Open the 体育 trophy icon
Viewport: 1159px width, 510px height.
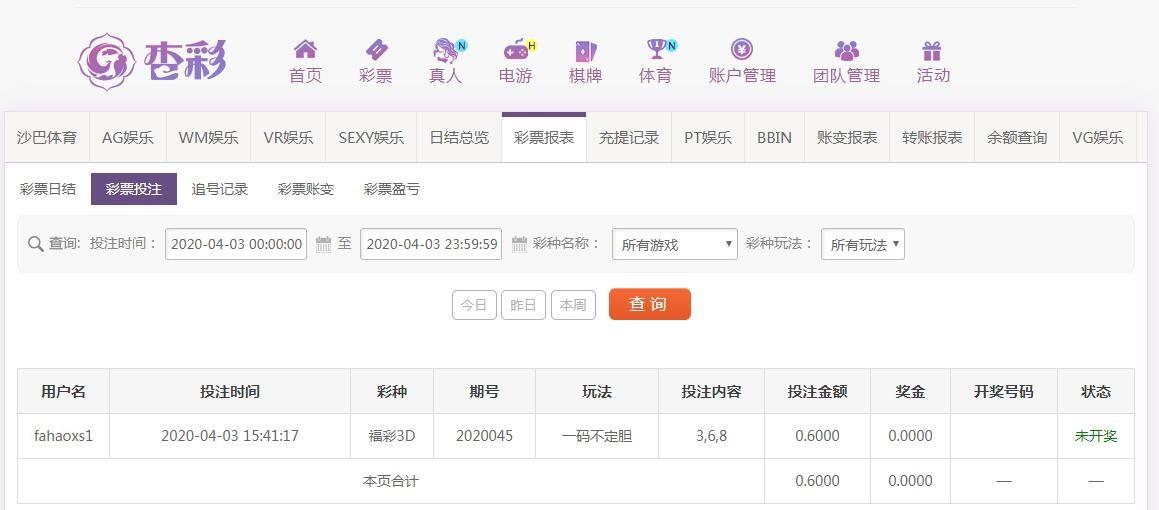(x=656, y=50)
